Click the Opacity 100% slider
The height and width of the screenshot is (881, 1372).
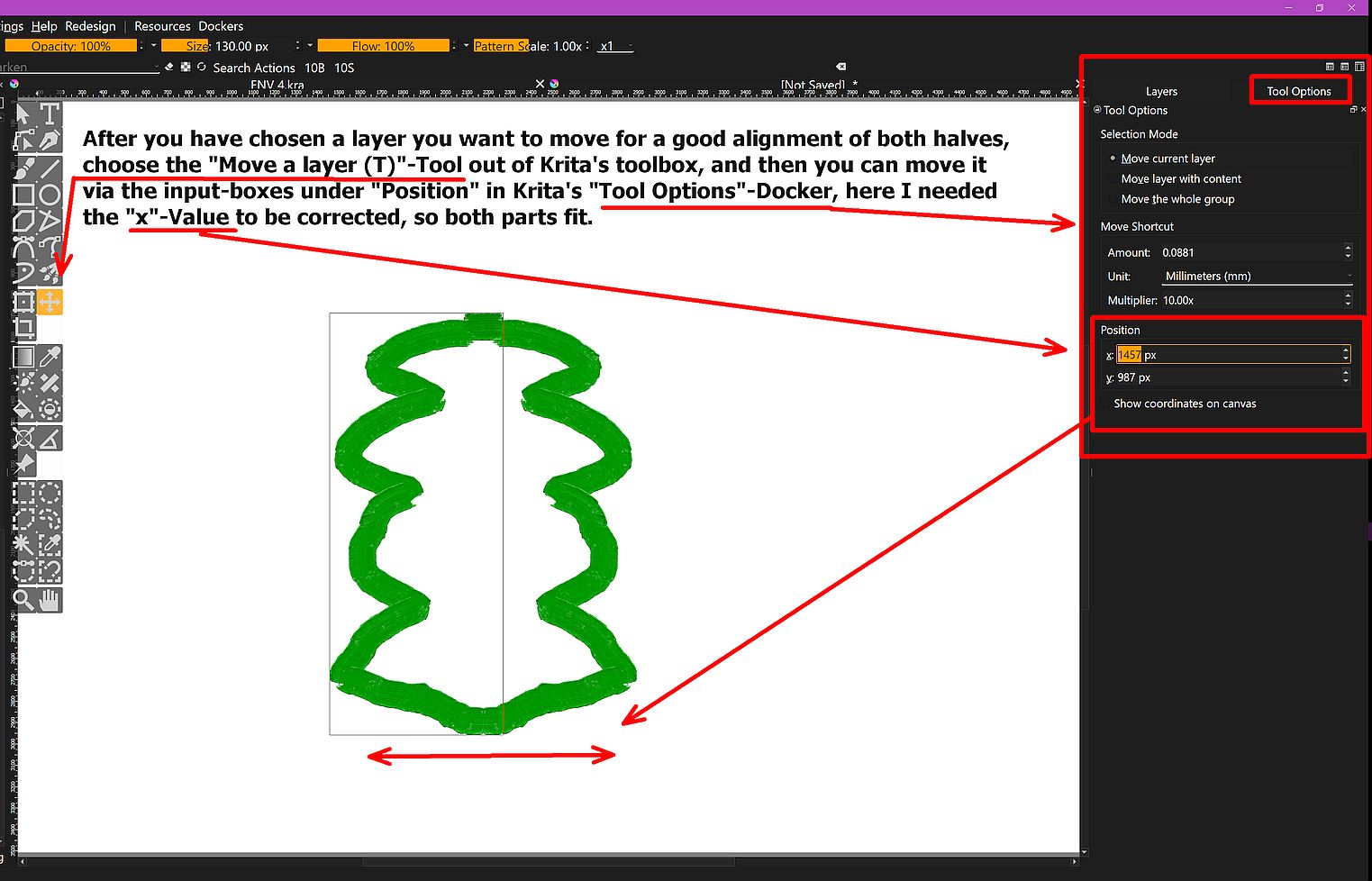click(70, 46)
